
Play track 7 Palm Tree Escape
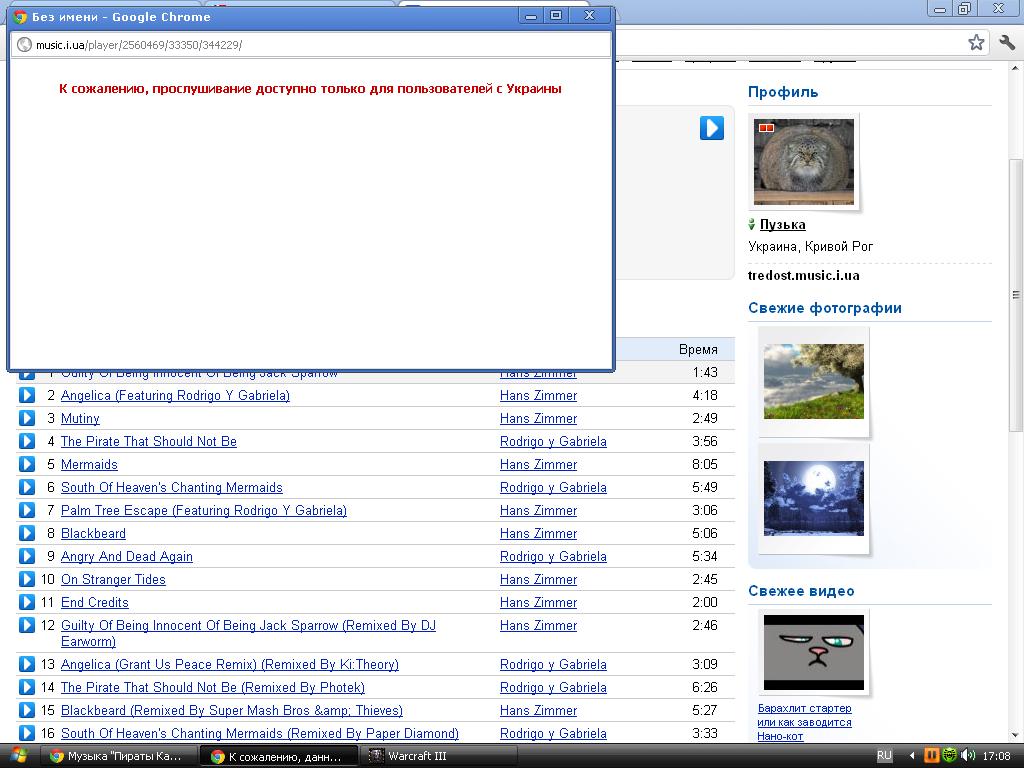click(27, 510)
